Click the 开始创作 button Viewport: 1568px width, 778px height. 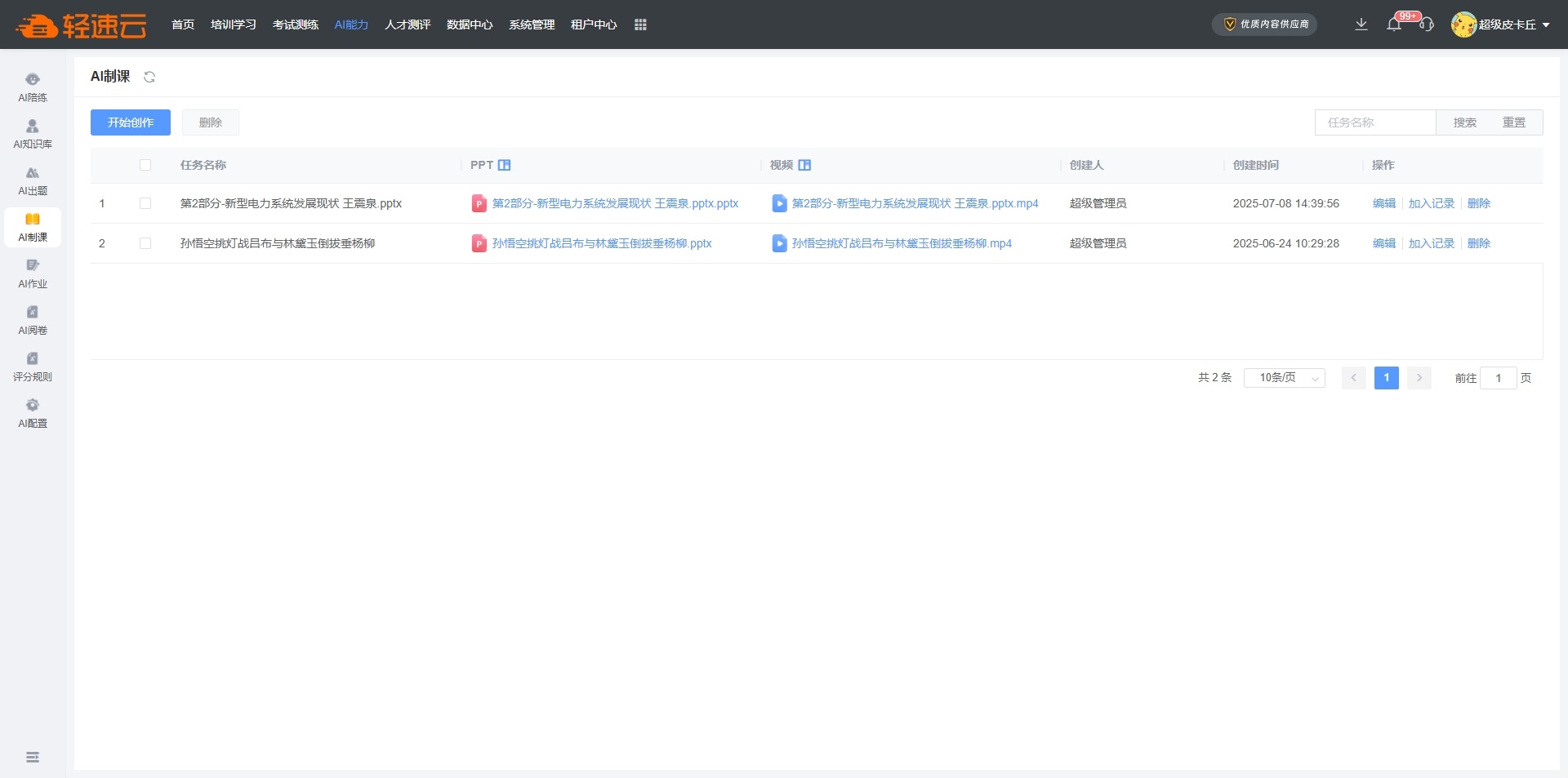pyautogui.click(x=131, y=122)
